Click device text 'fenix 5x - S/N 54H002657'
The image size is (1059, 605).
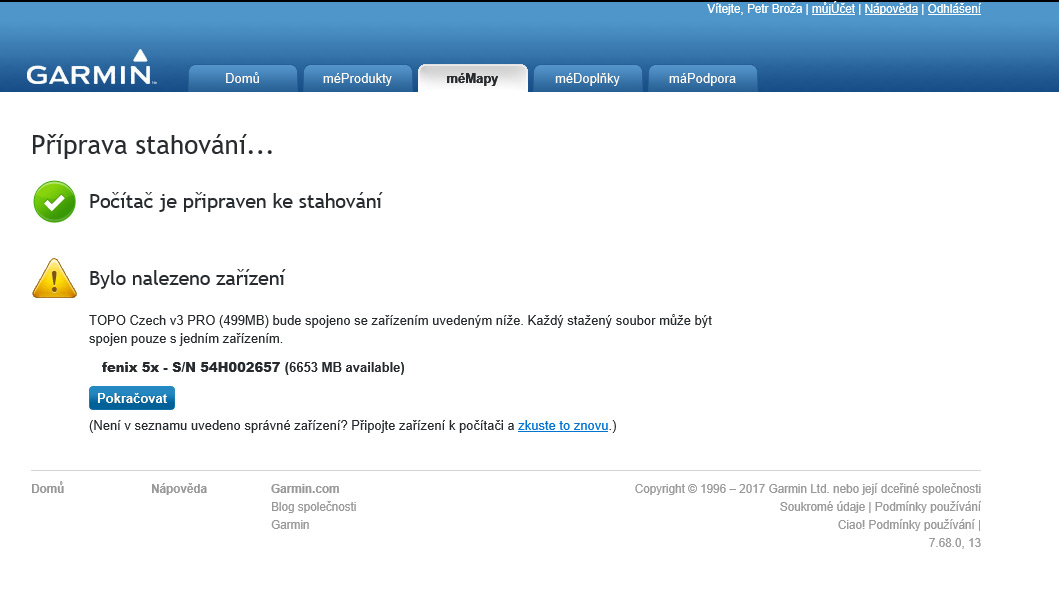click(x=190, y=367)
